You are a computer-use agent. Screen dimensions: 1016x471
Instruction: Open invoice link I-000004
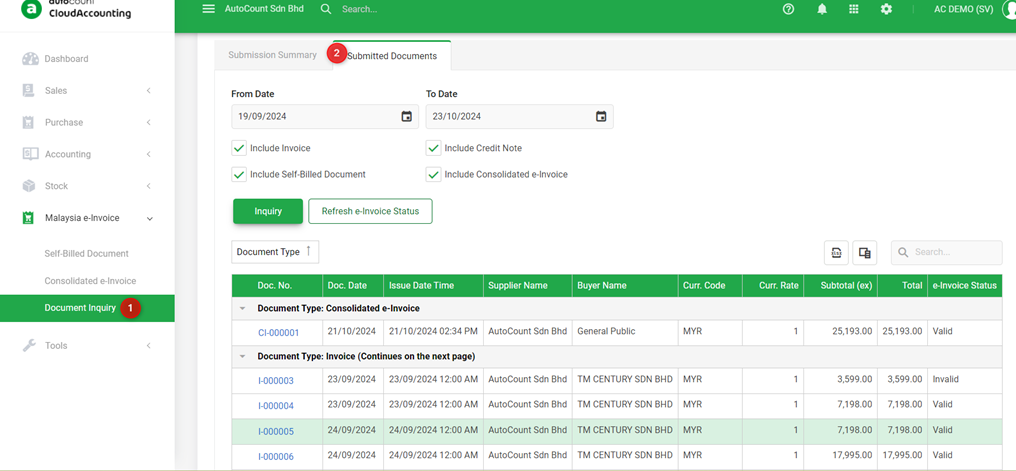[276, 406]
